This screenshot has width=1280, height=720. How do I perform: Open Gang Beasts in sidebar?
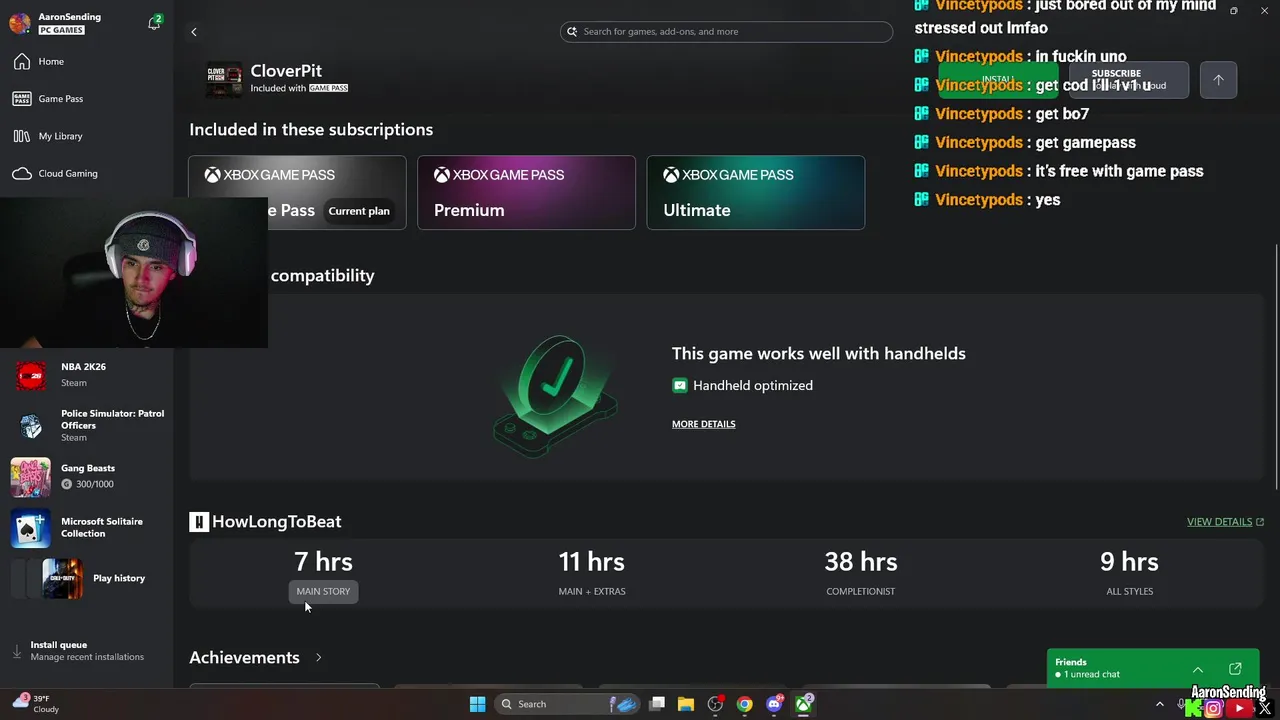pyautogui.click(x=88, y=476)
